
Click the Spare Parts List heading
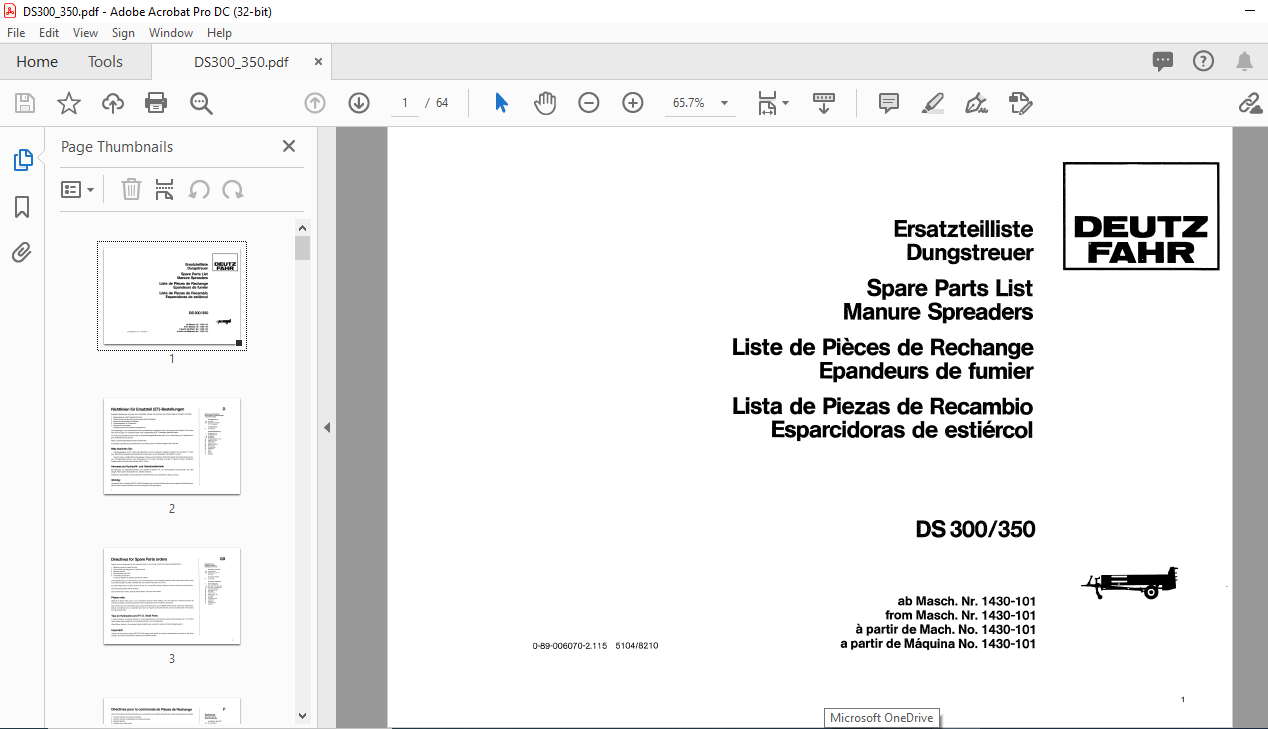click(950, 288)
